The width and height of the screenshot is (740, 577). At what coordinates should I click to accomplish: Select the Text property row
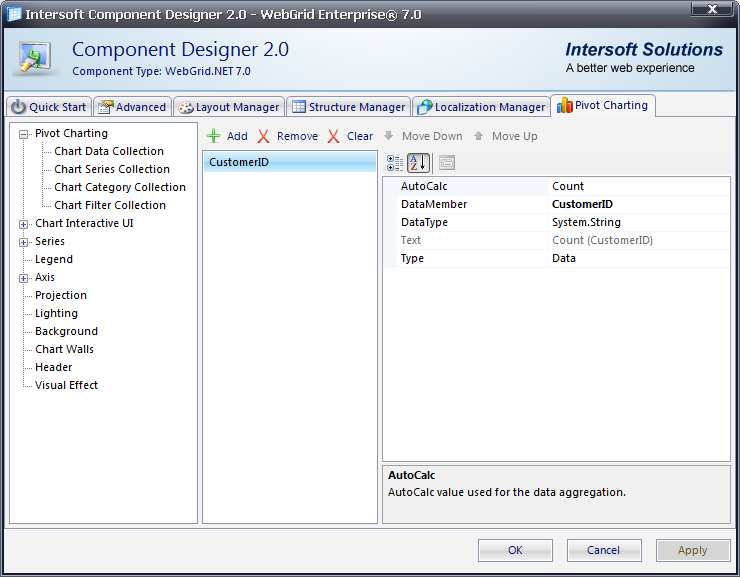point(557,240)
